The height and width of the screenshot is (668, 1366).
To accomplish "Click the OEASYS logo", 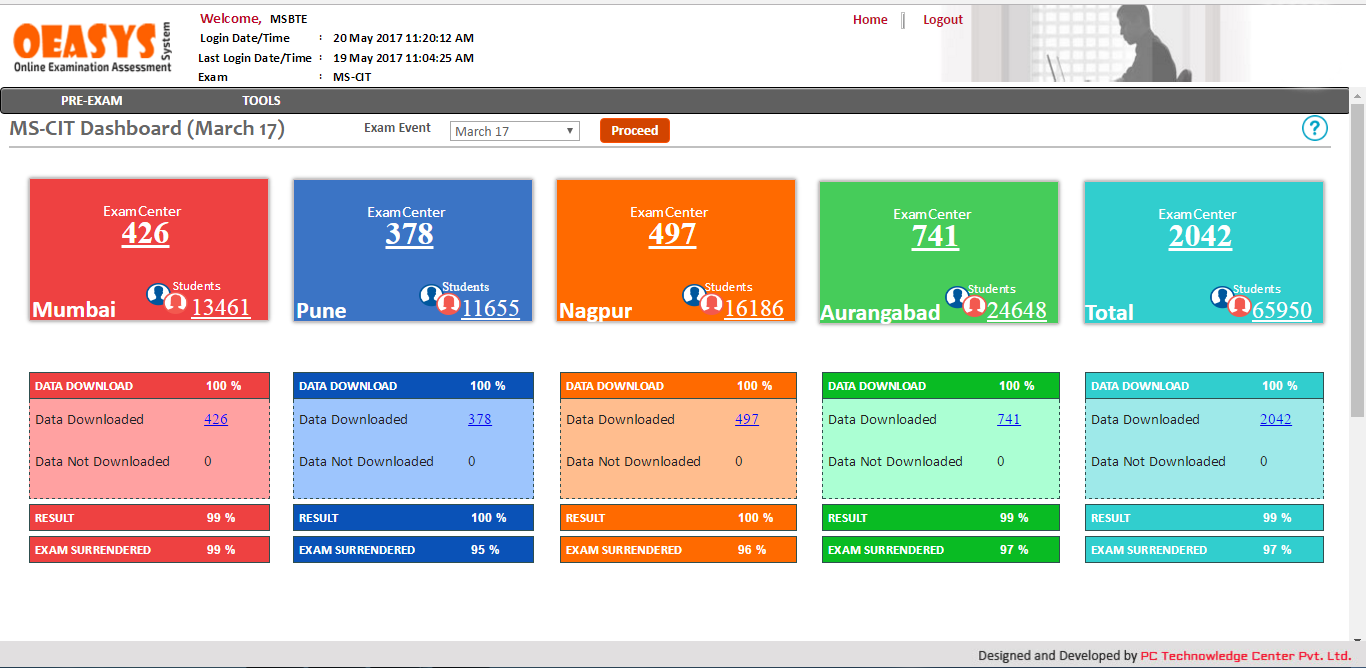I will tap(92, 48).
